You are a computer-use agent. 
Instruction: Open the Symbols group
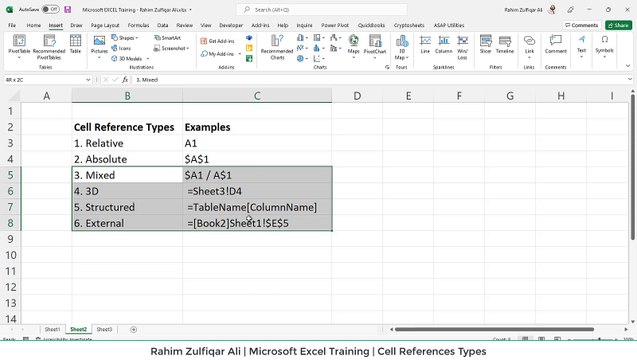point(604,46)
